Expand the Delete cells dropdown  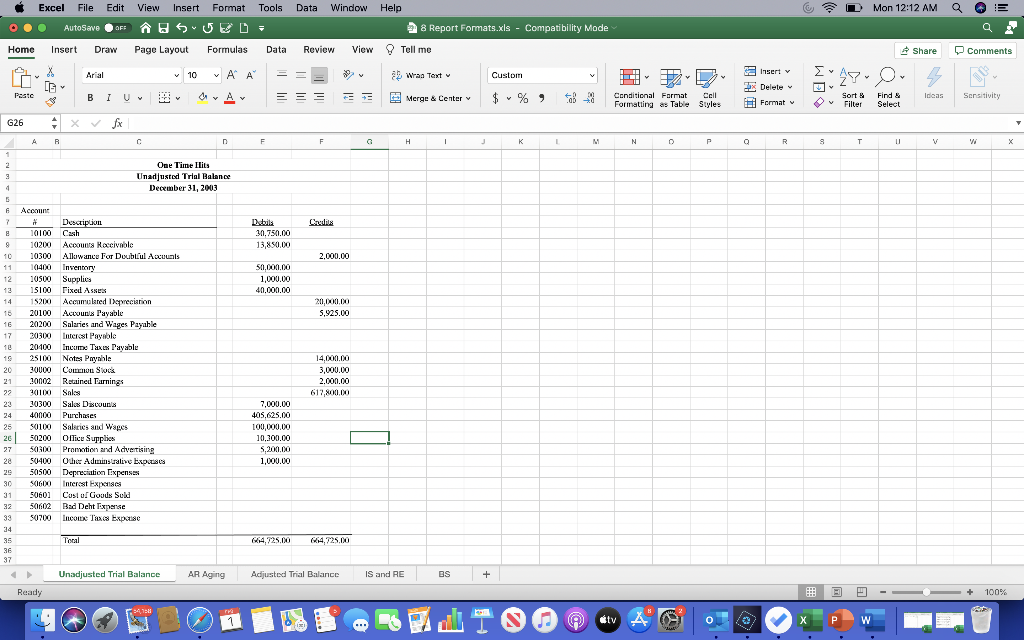coord(790,87)
